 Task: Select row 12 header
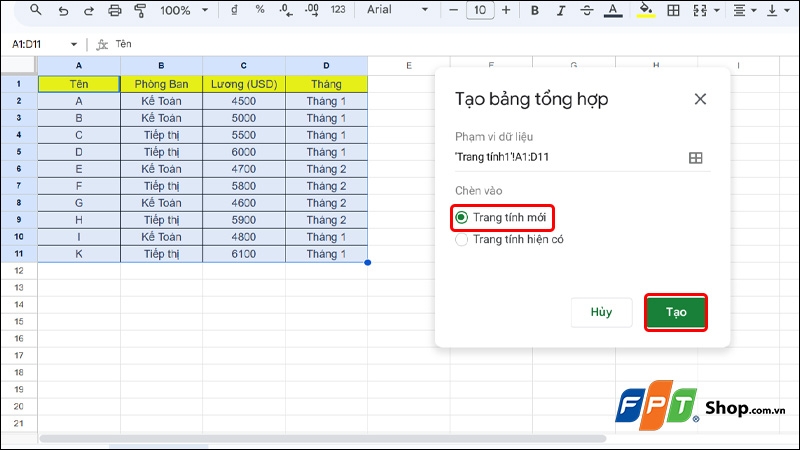click(19, 270)
